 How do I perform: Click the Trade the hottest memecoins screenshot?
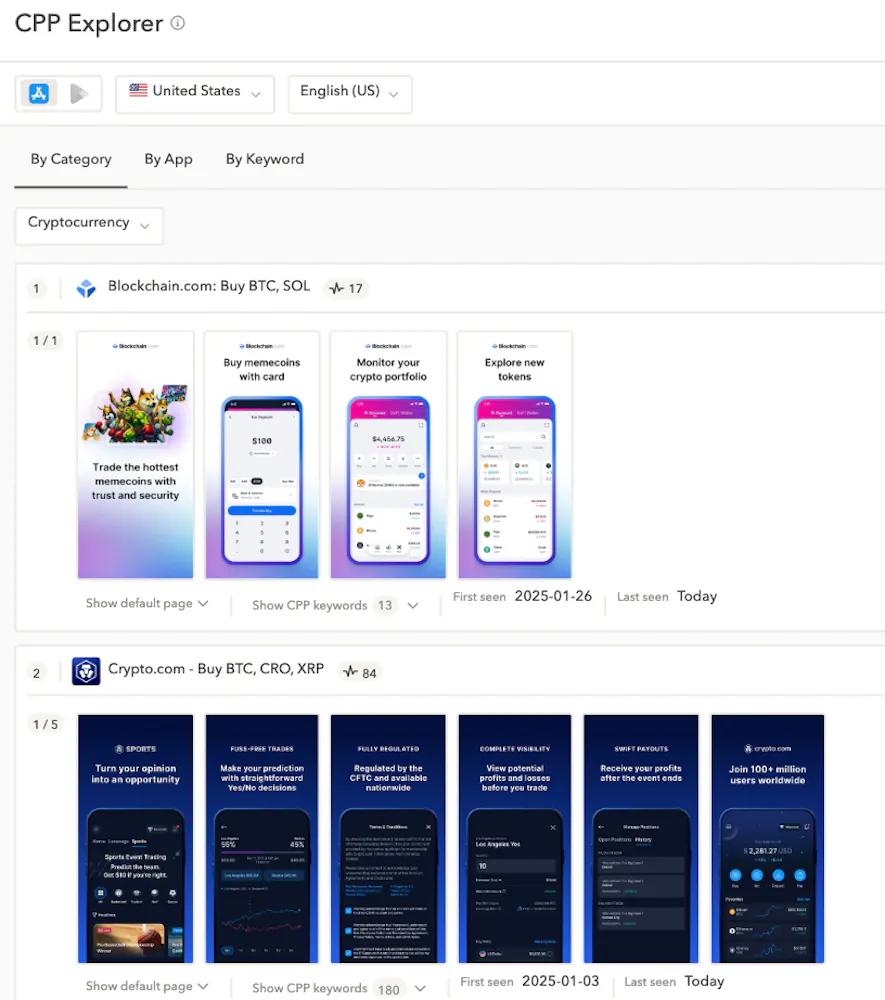click(135, 455)
